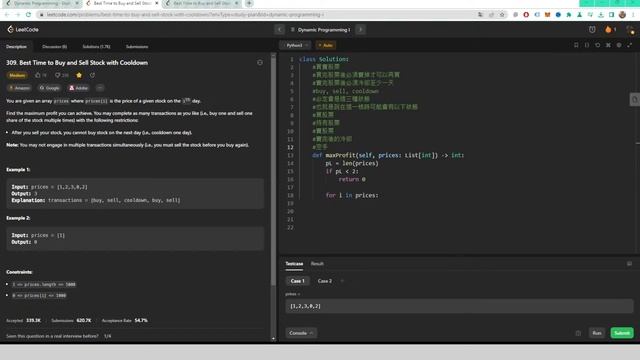Click the feedback icon right of problem title

click(260, 62)
